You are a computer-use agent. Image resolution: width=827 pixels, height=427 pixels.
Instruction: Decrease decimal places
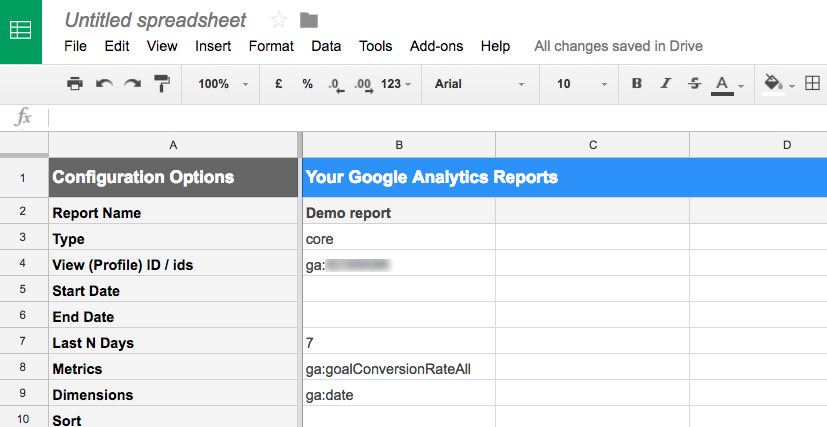tap(336, 85)
